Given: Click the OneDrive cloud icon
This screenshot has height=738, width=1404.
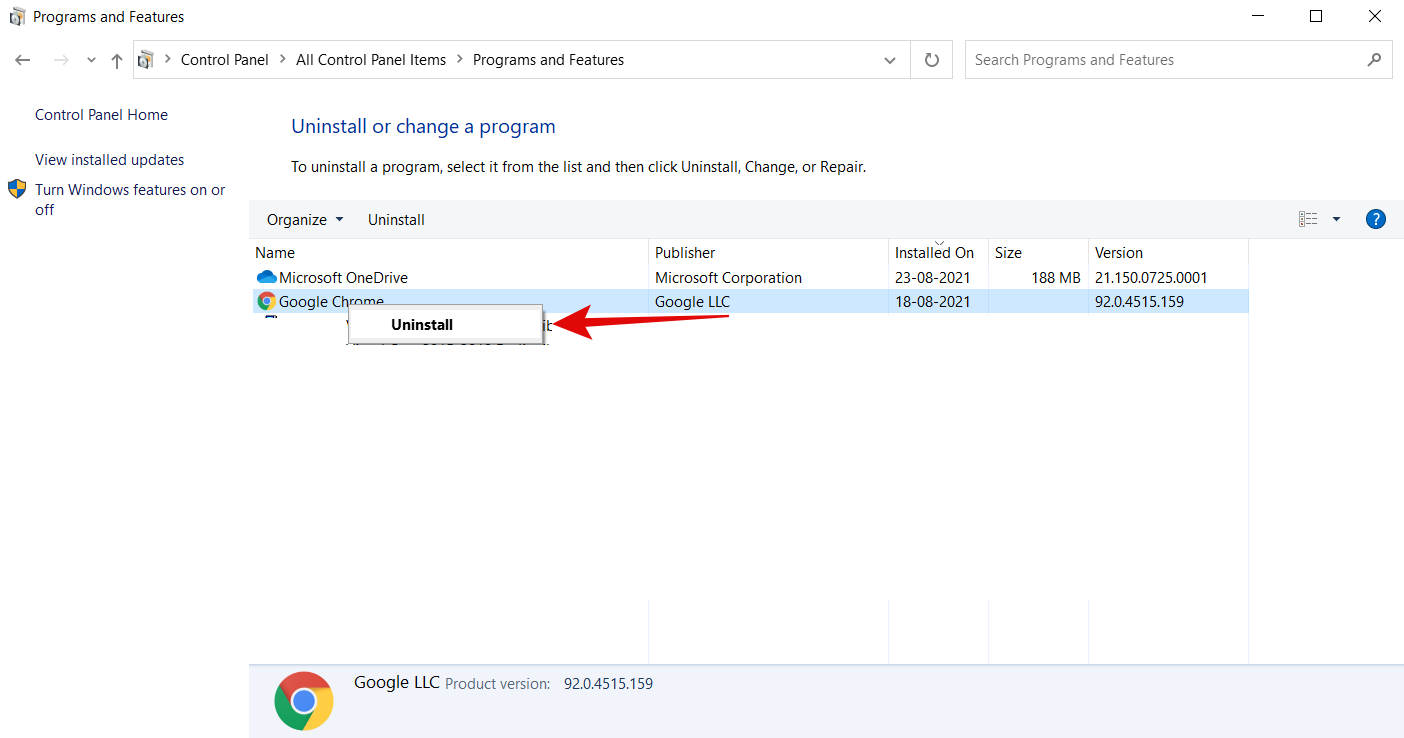Looking at the screenshot, I should 266,278.
